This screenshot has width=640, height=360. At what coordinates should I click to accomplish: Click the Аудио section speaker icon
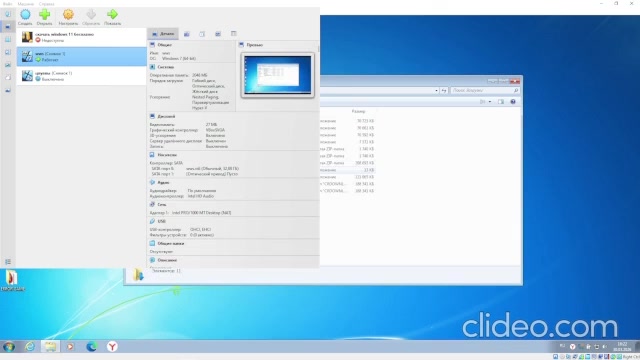[152, 182]
